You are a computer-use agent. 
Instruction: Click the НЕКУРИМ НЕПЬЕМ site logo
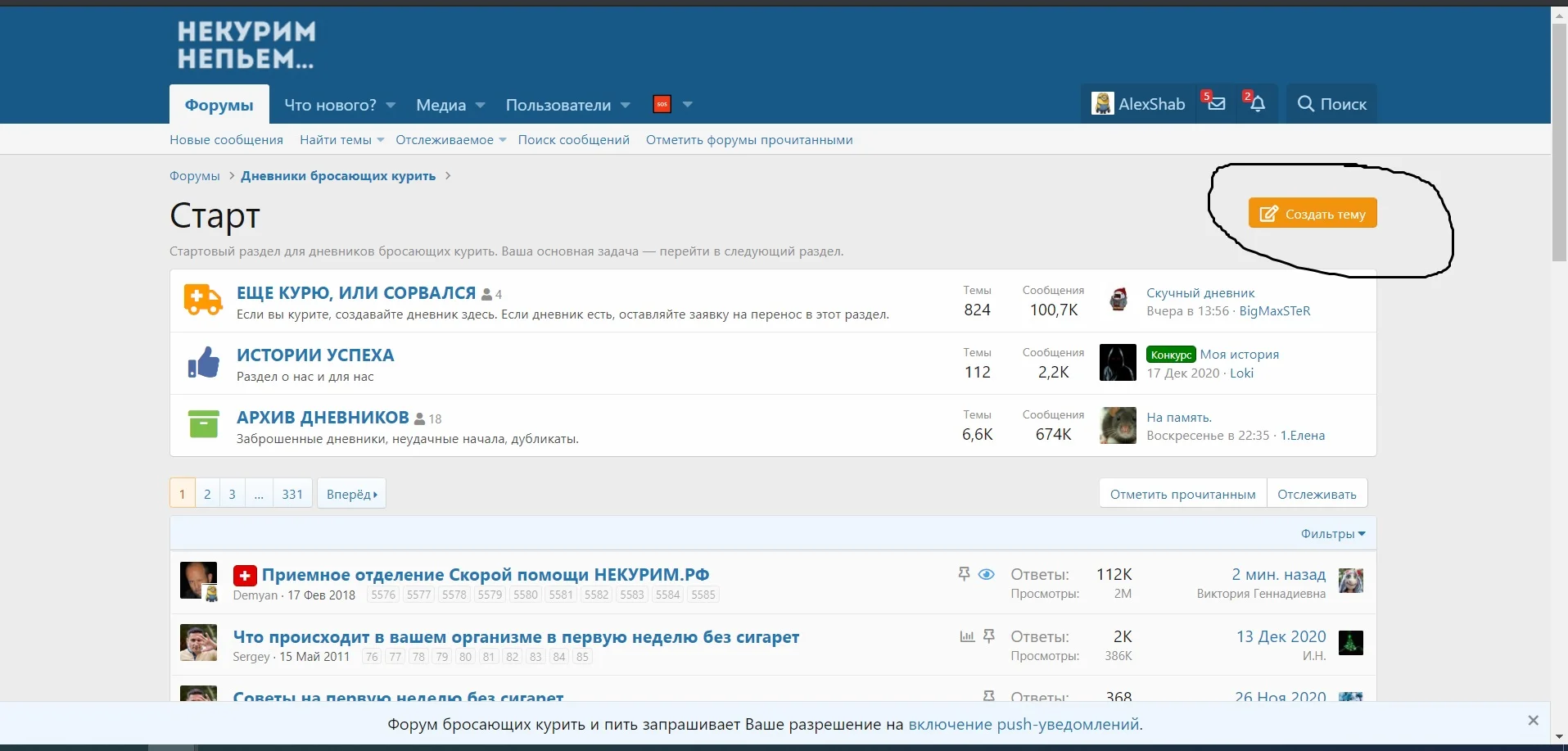coord(246,45)
